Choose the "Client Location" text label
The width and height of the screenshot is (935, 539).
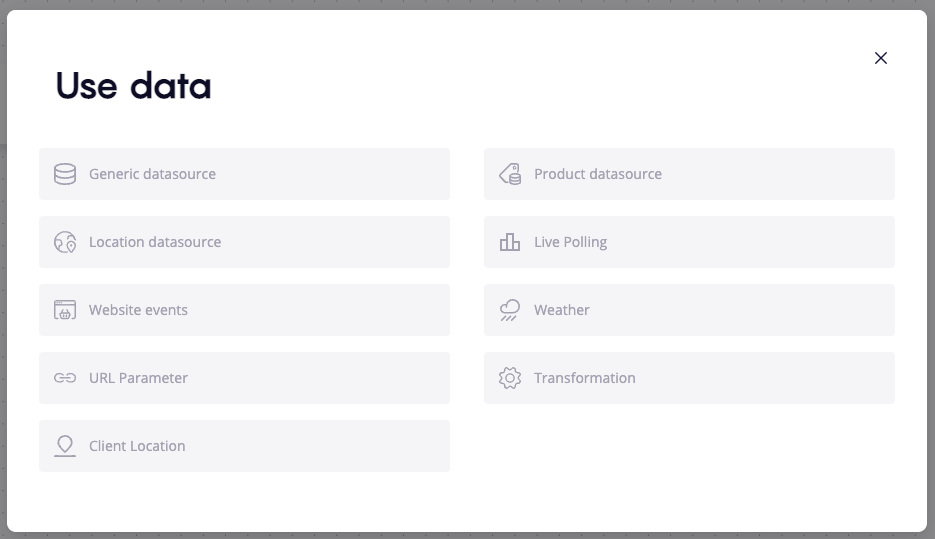tap(137, 446)
